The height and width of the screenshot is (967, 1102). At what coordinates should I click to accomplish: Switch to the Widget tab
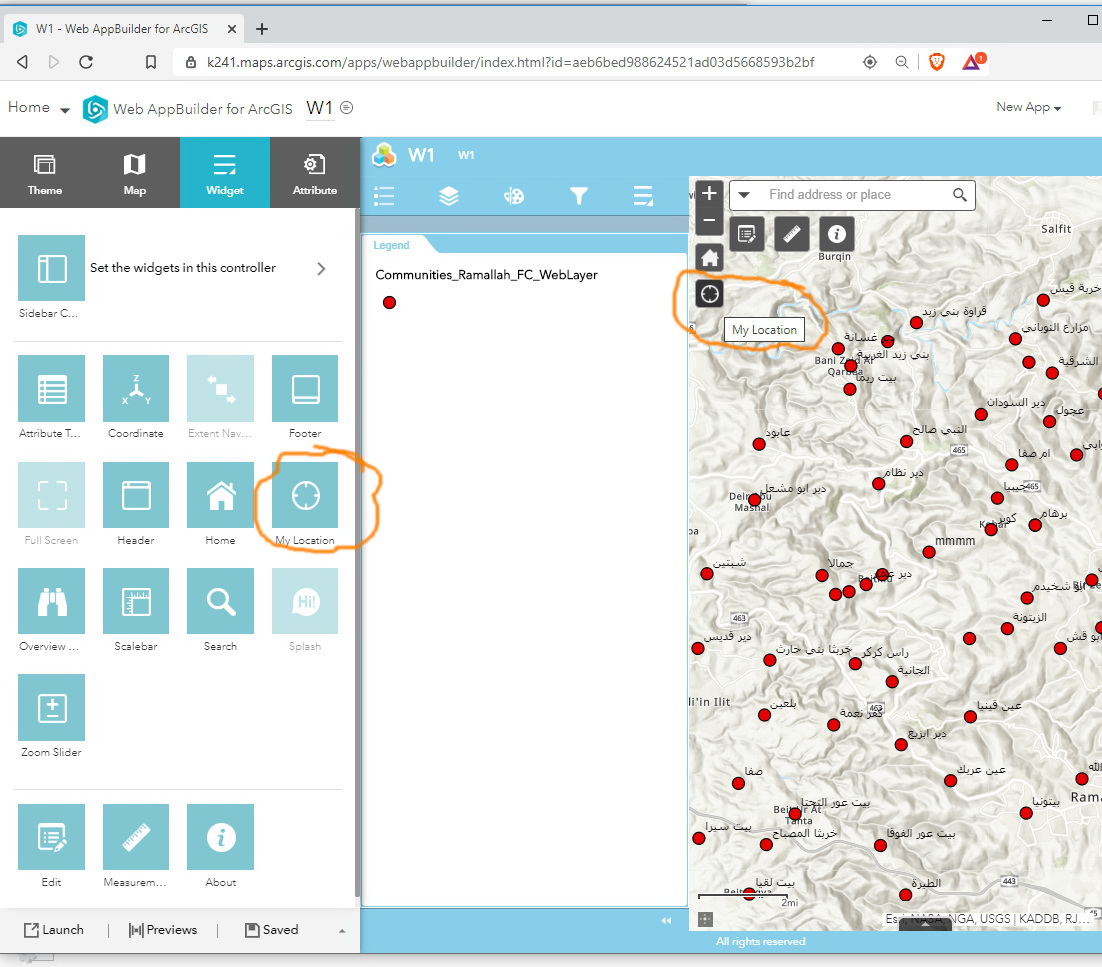pyautogui.click(x=225, y=173)
